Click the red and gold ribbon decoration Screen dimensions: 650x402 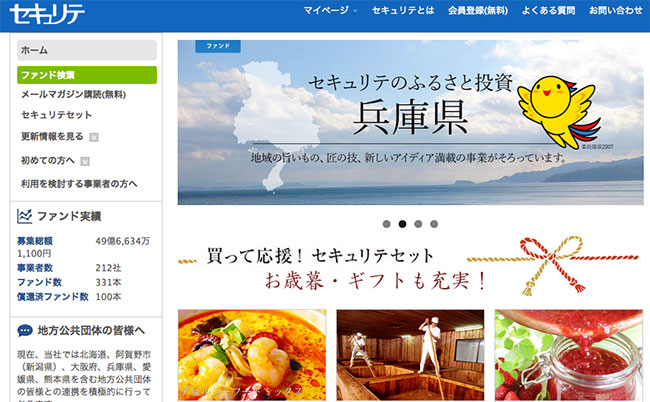coord(553,264)
